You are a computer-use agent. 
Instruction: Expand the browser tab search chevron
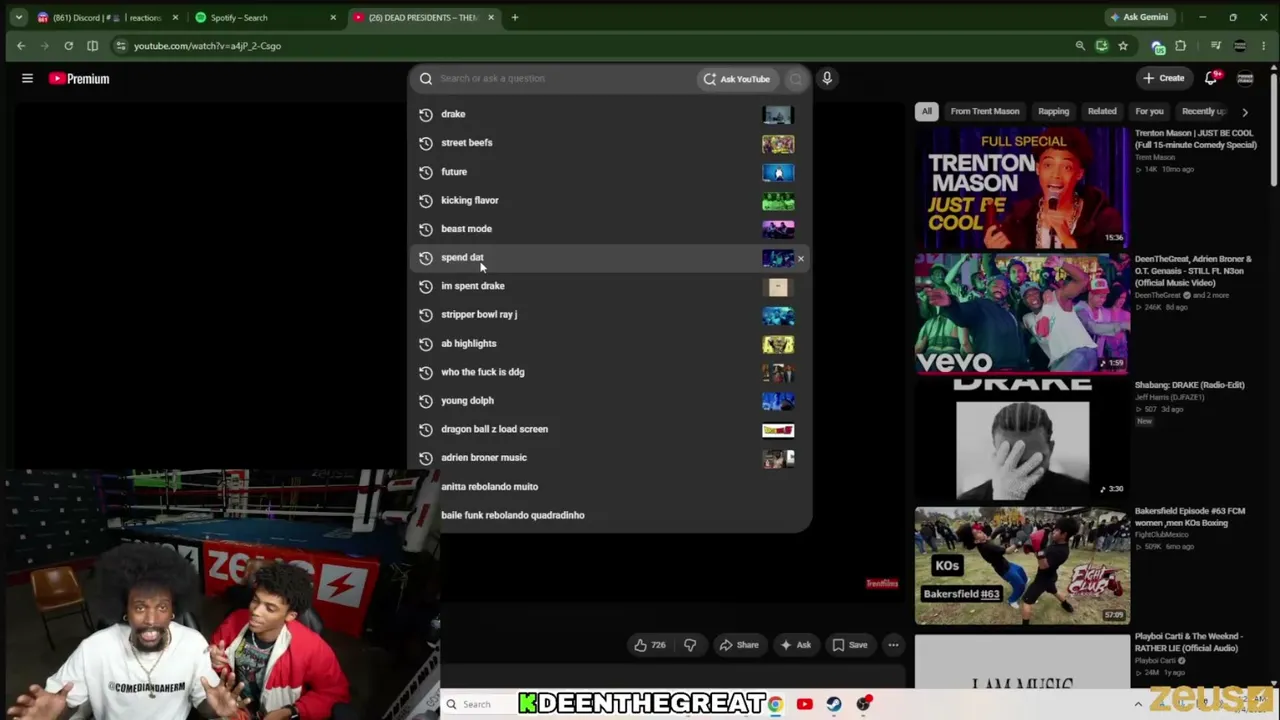click(x=18, y=17)
